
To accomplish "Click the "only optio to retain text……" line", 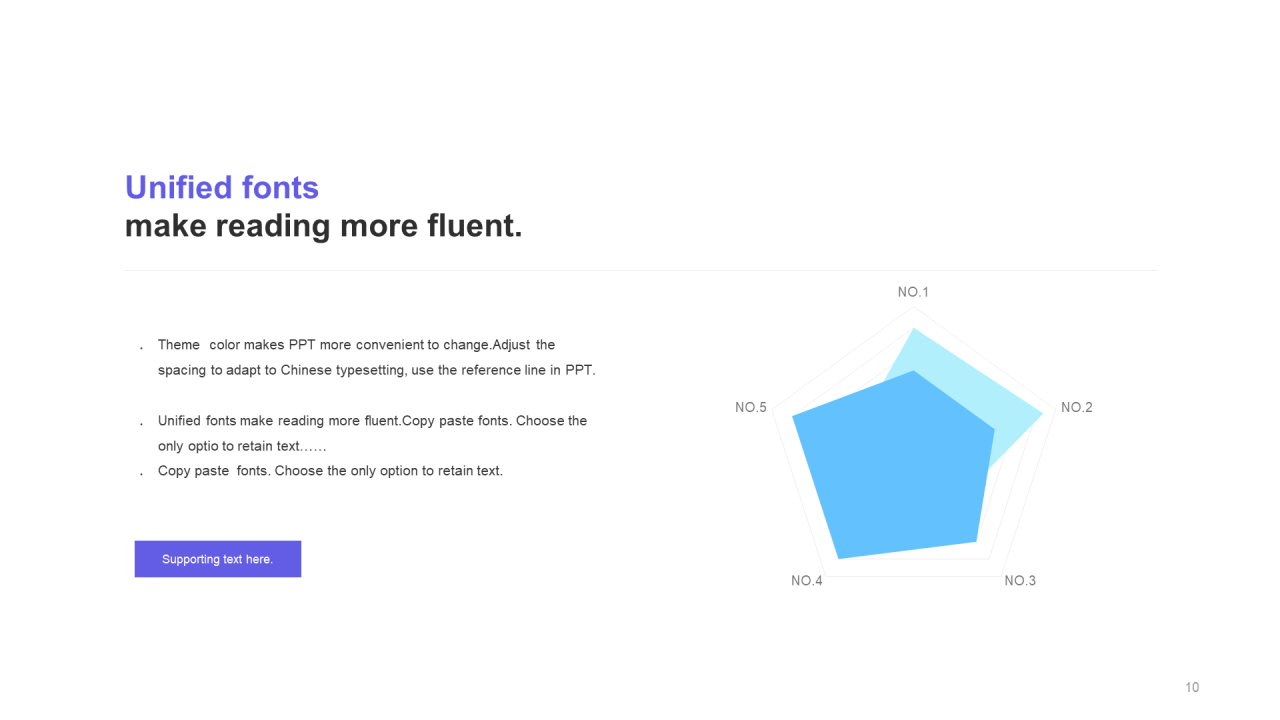I will pos(242,446).
